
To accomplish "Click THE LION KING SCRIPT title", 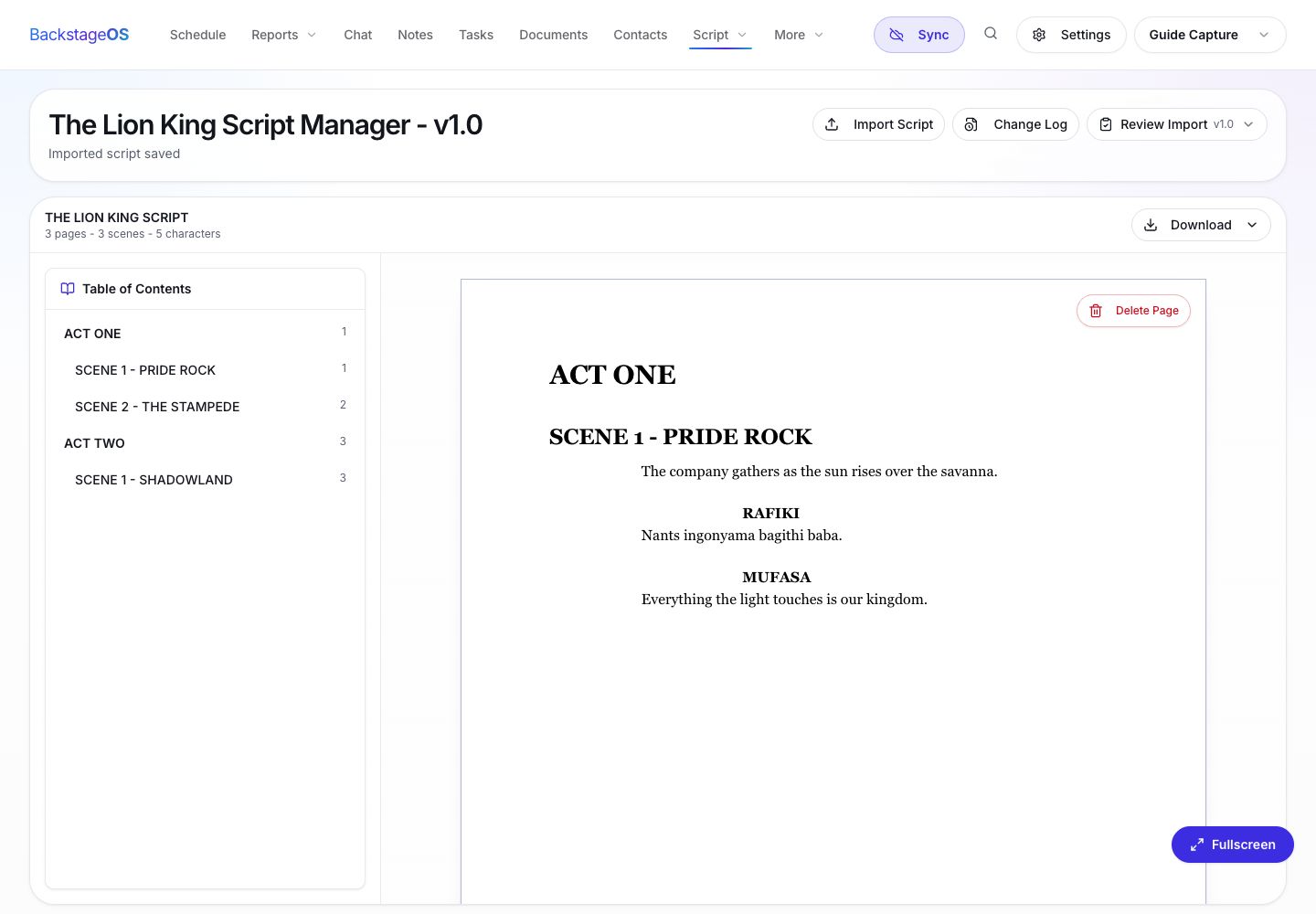I will [x=117, y=218].
